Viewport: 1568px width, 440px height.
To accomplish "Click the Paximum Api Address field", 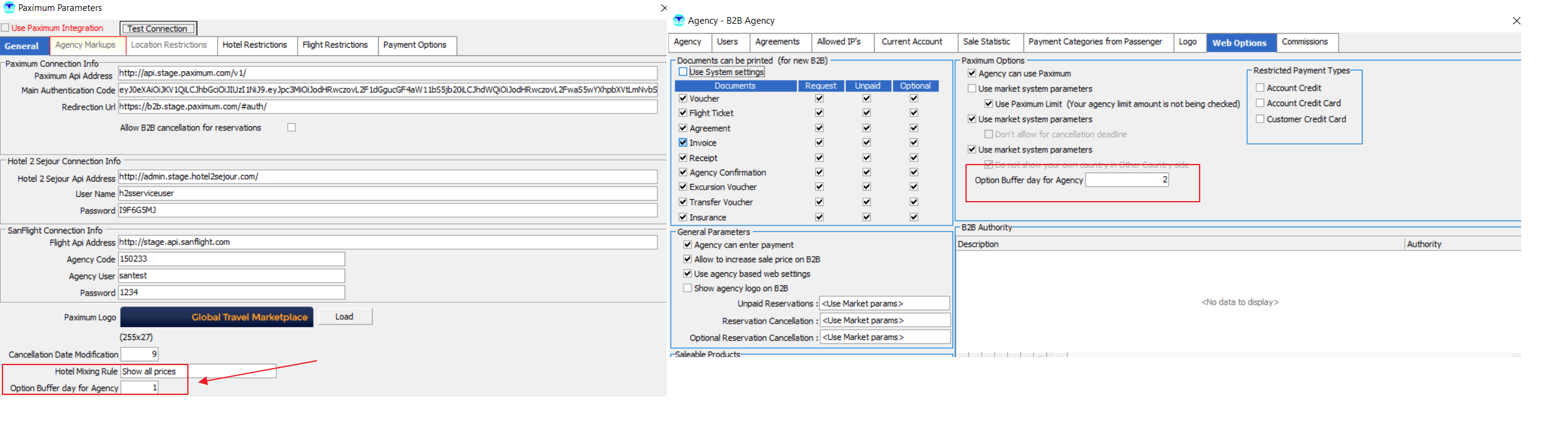I will pos(387,73).
